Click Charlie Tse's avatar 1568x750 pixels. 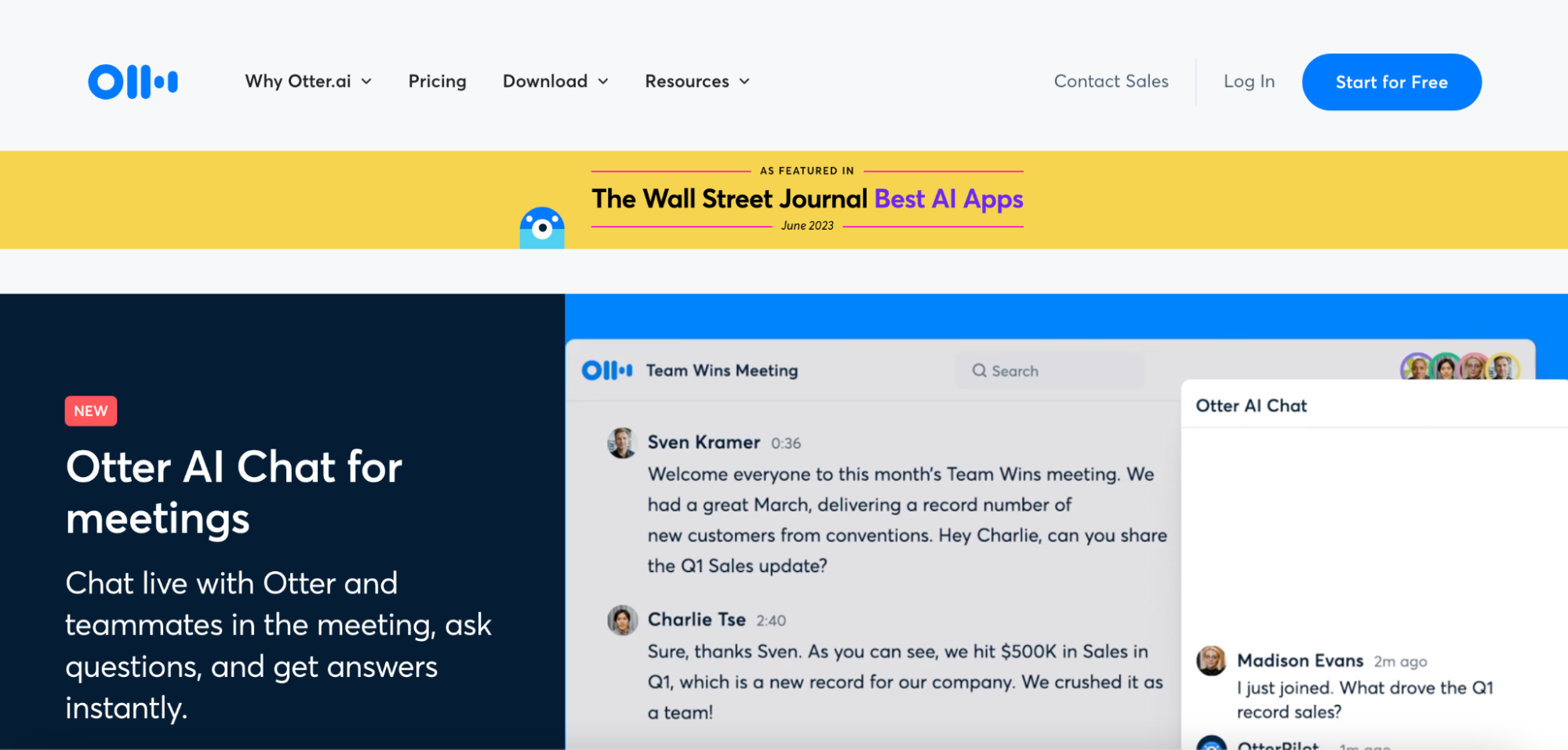(x=622, y=620)
